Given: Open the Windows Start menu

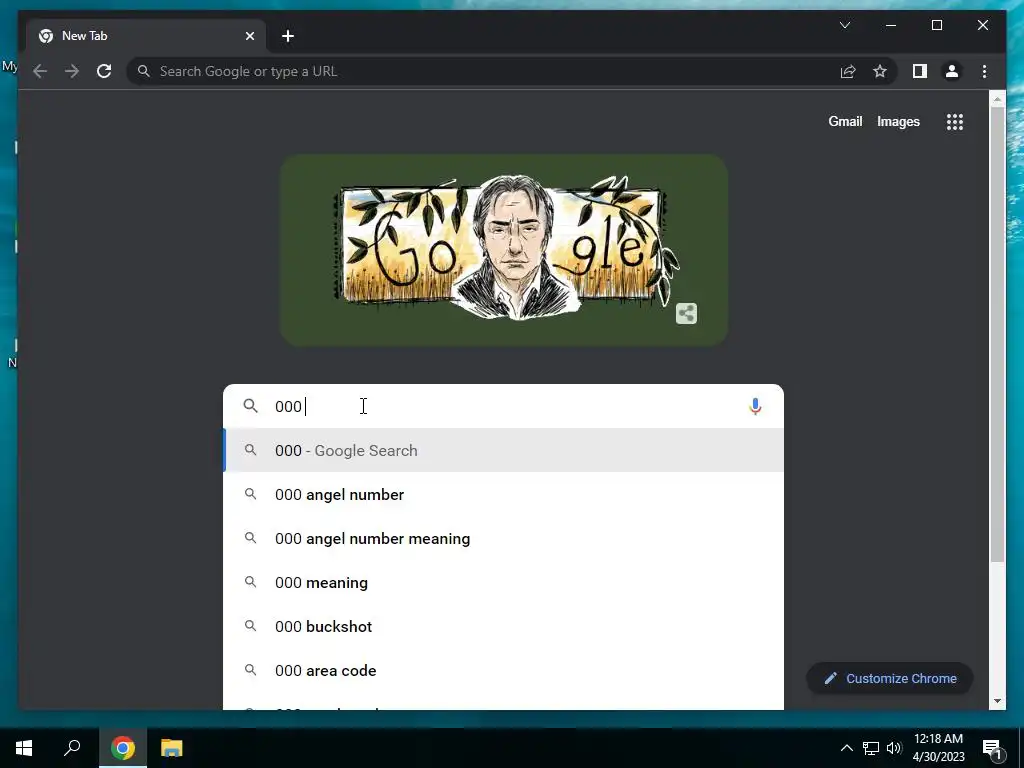Looking at the screenshot, I should (24, 748).
